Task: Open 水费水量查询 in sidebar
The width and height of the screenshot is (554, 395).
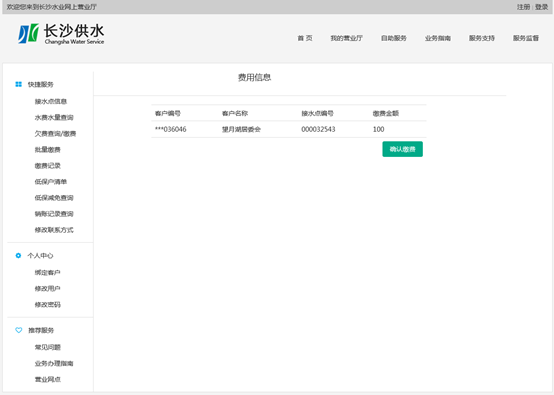Action: [54, 118]
